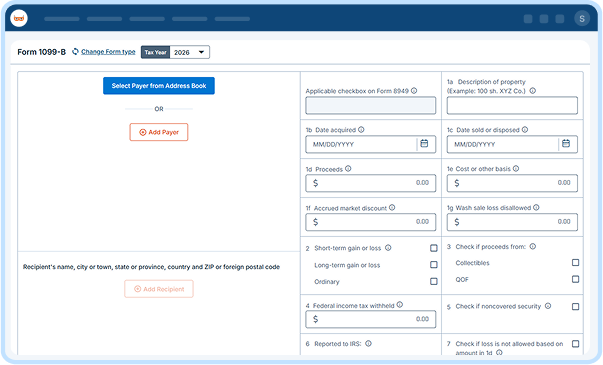Check box 7 loss not allowed checkbox
Viewport: 603px width, 365px height.
click(x=575, y=343)
